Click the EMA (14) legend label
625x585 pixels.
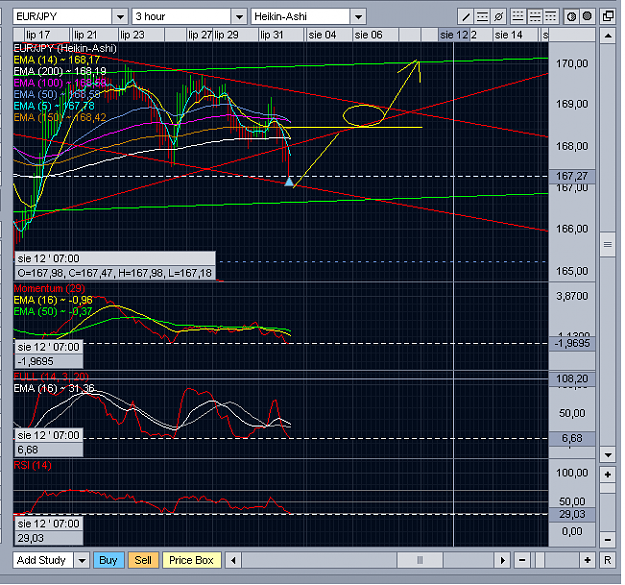[57, 60]
